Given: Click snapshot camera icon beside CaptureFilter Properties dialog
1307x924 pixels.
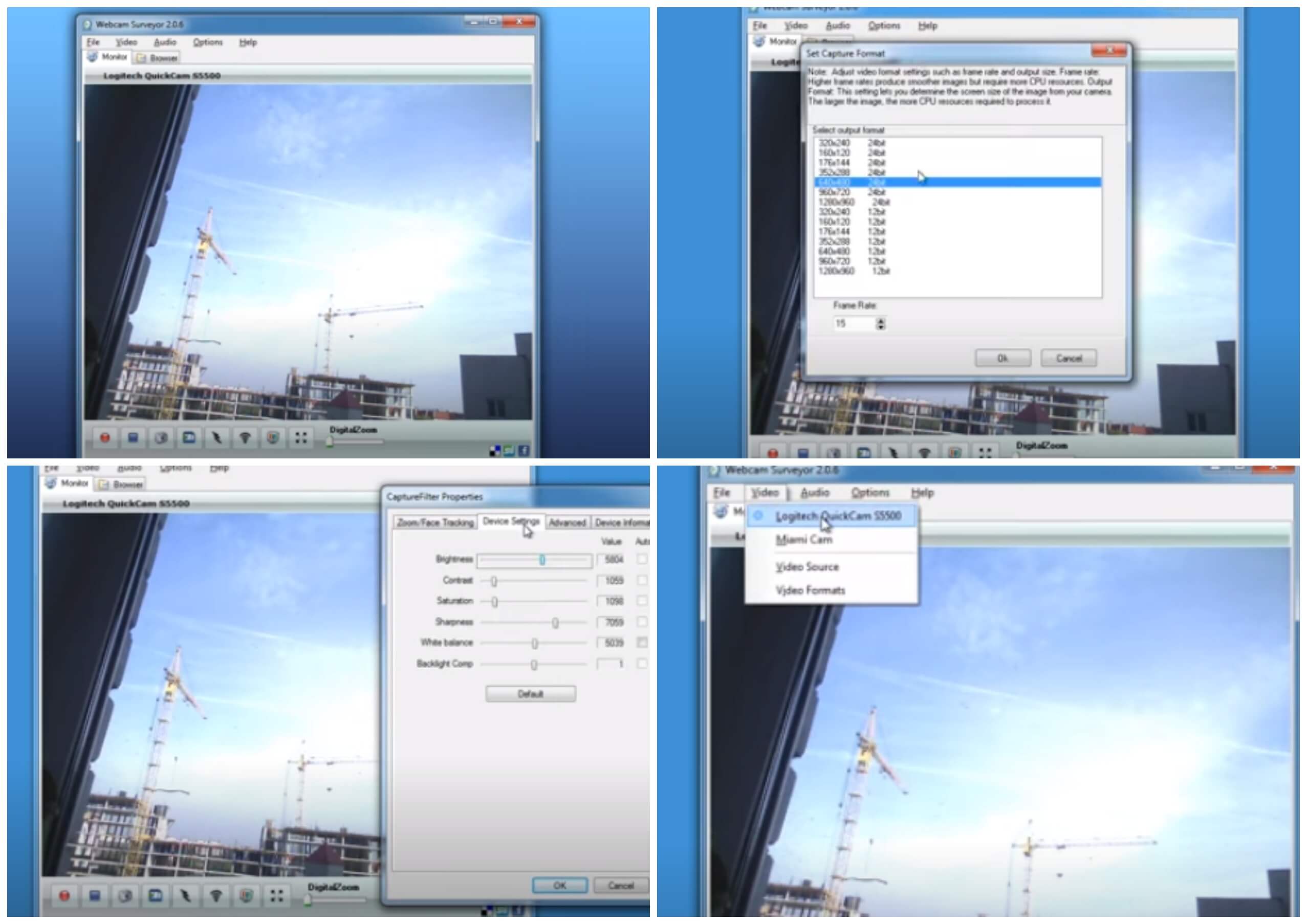Looking at the screenshot, I should click(125, 895).
